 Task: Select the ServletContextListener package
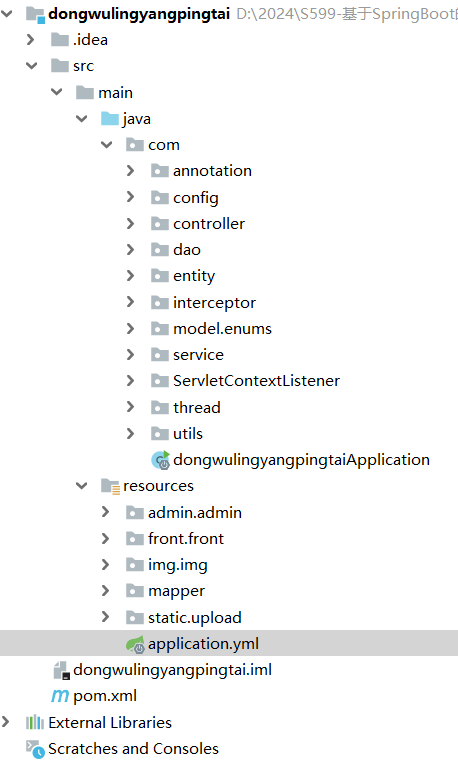[256, 381]
